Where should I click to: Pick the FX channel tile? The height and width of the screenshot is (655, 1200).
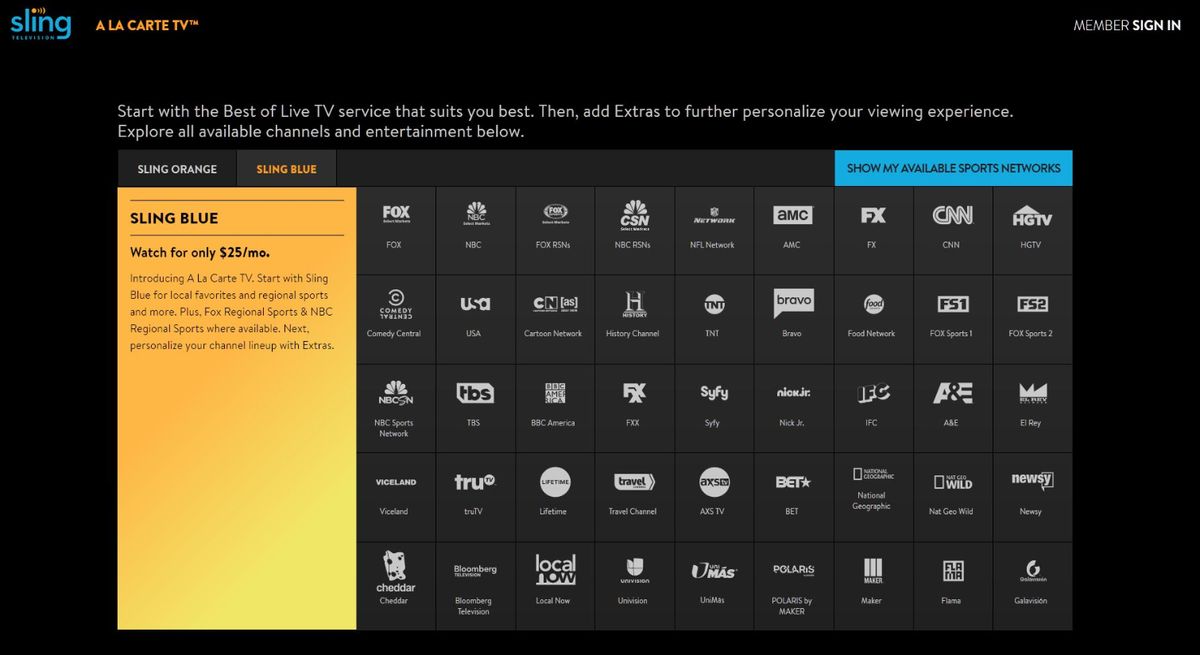point(873,230)
